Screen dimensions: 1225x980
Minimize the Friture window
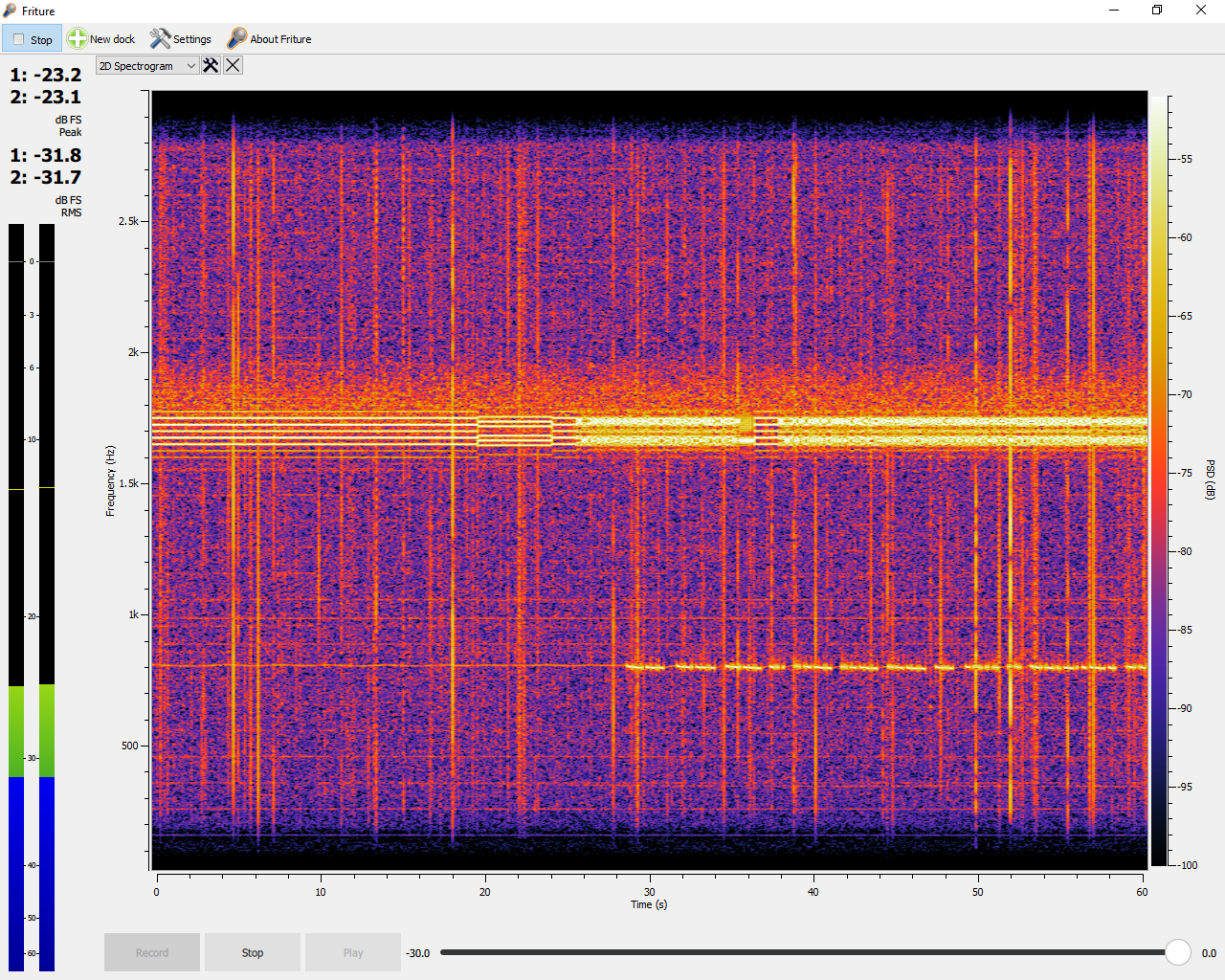coord(1114,11)
